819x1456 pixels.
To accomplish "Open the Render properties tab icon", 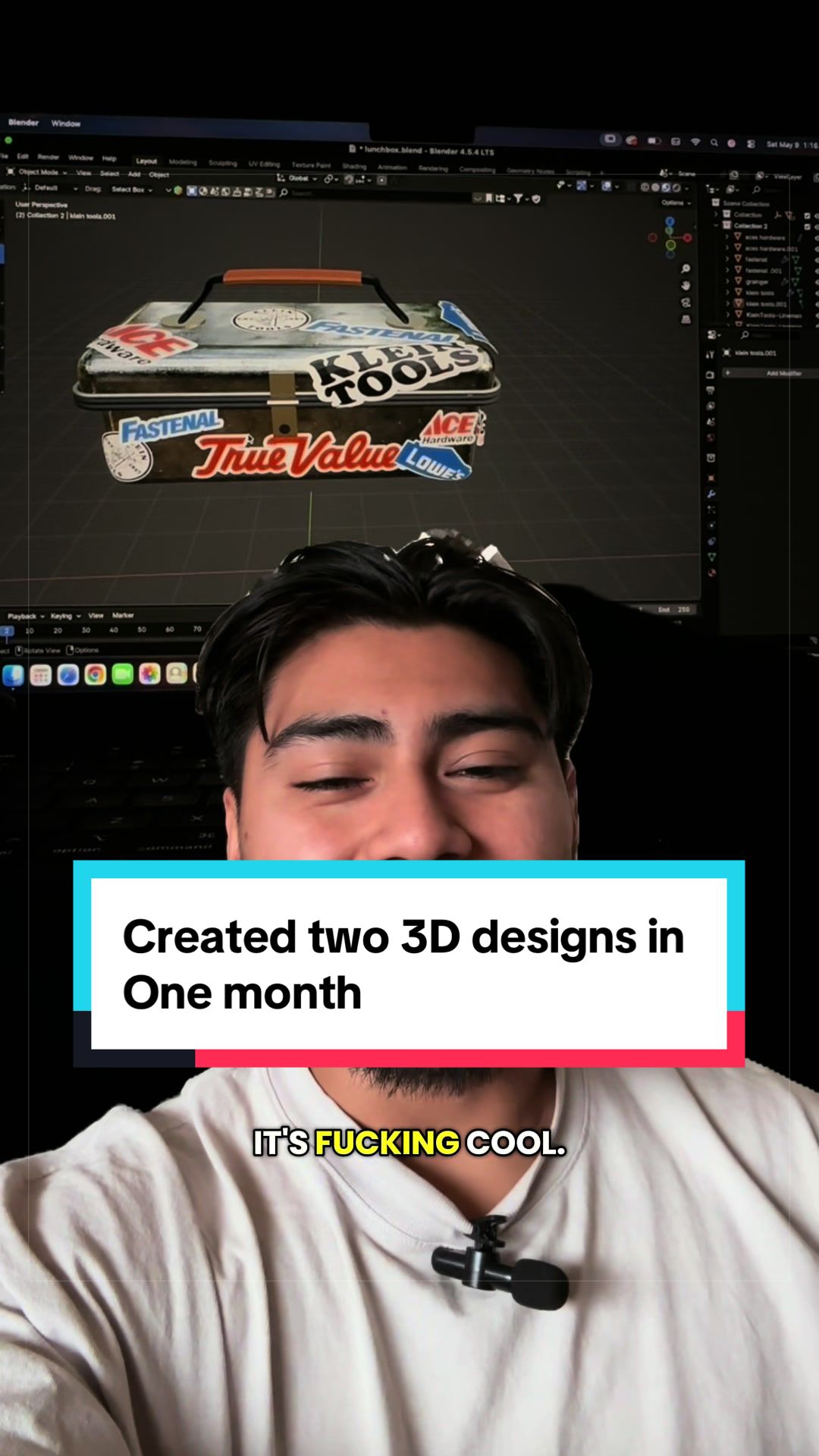I will tap(711, 375).
